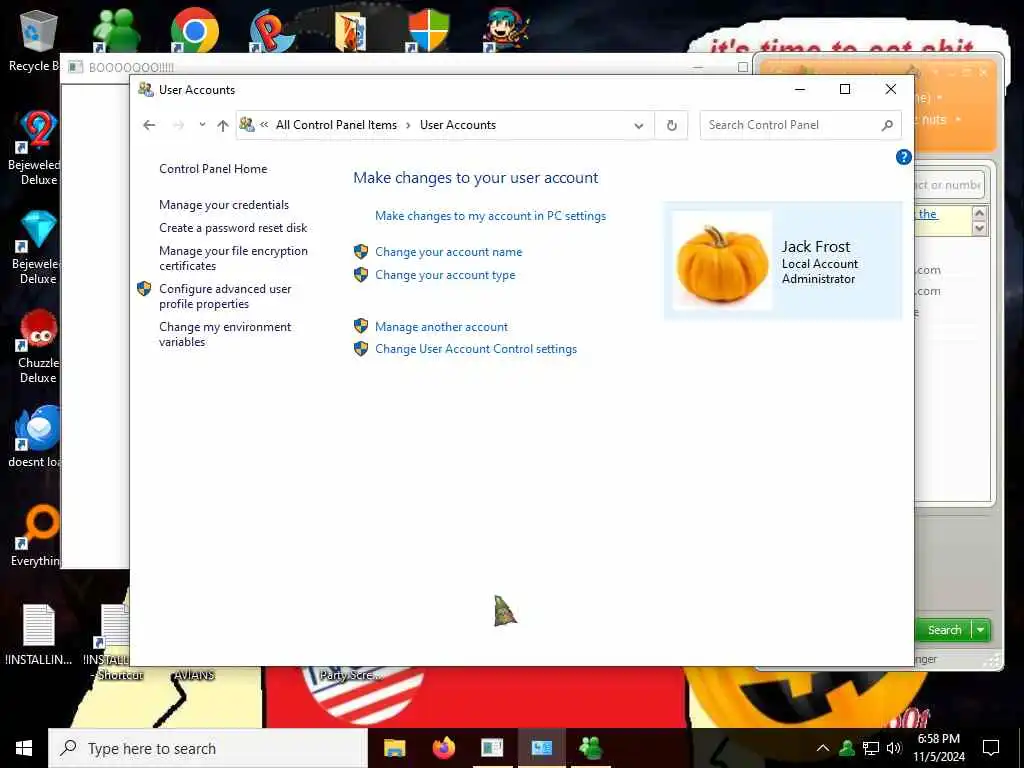
Task: Go back in User Accounts window
Action: click(x=149, y=125)
